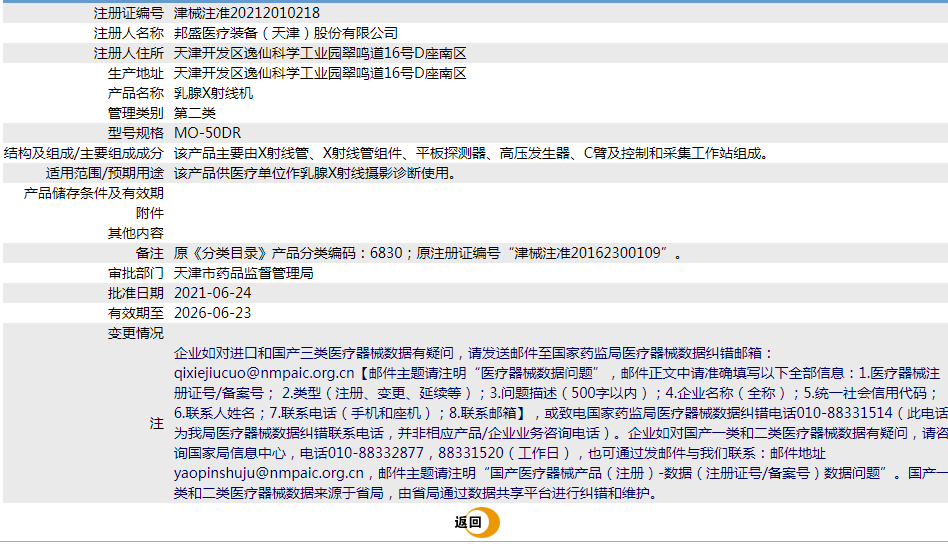
Task: Click the email yaopinshuju@nmpaic.org.cn
Action: tap(269, 473)
